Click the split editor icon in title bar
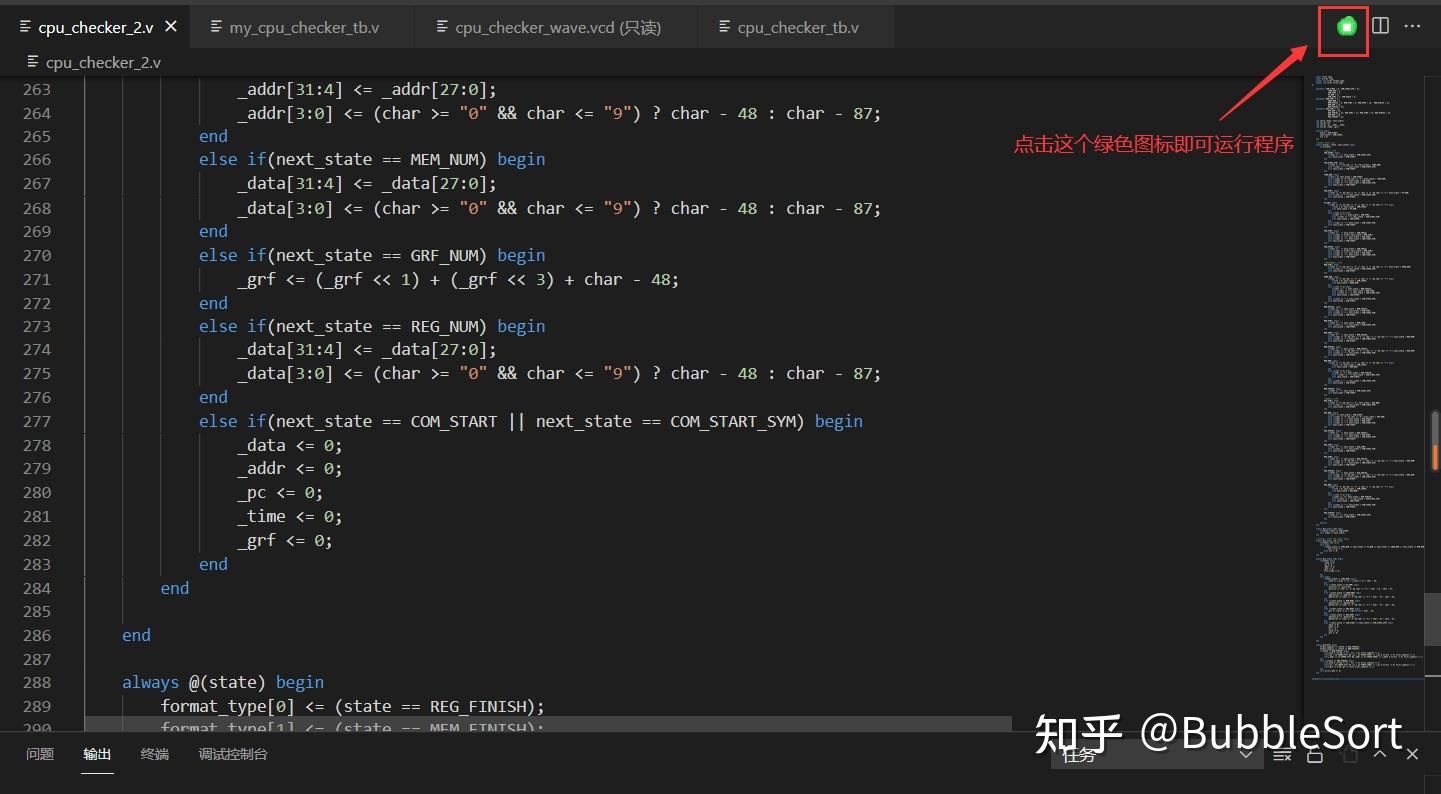 click(x=1380, y=27)
